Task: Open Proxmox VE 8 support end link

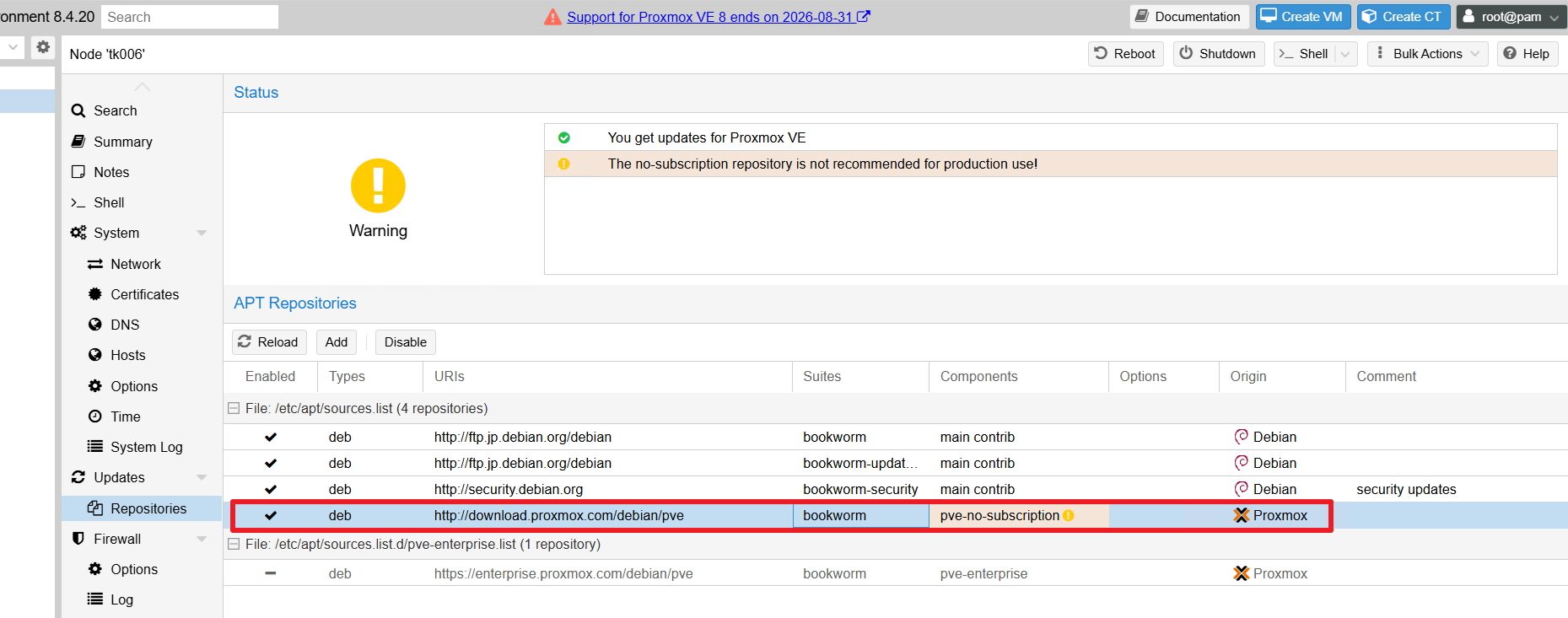Action: click(x=718, y=17)
